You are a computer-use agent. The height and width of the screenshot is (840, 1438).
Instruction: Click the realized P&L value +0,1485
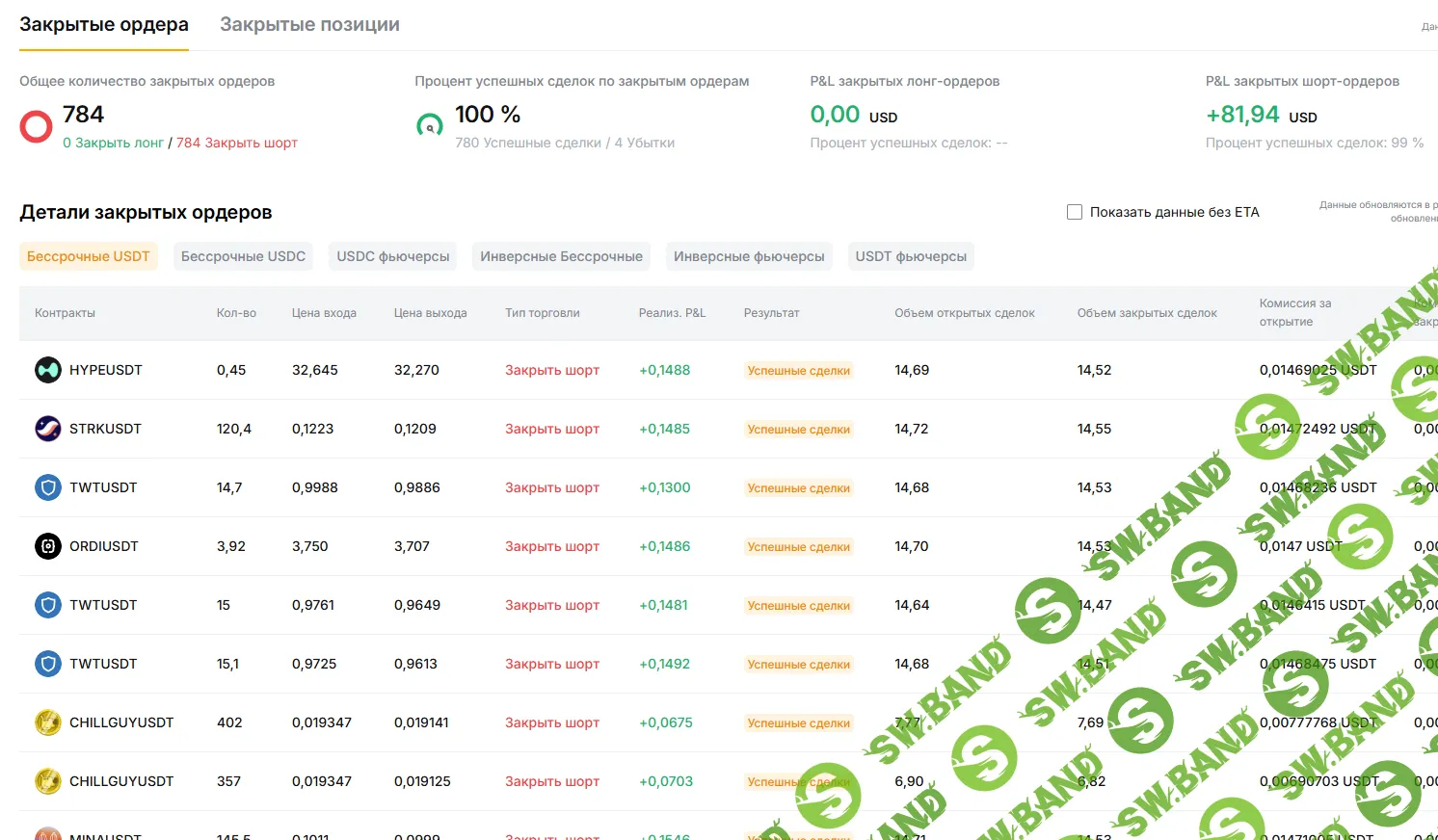pyautogui.click(x=664, y=429)
